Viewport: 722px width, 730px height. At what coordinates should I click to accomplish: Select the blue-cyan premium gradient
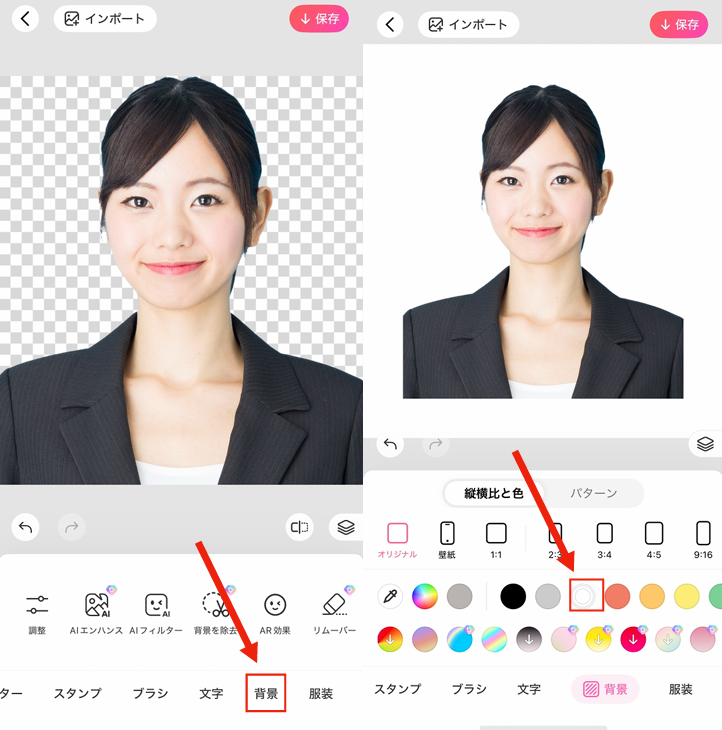pyautogui.click(x=459, y=639)
